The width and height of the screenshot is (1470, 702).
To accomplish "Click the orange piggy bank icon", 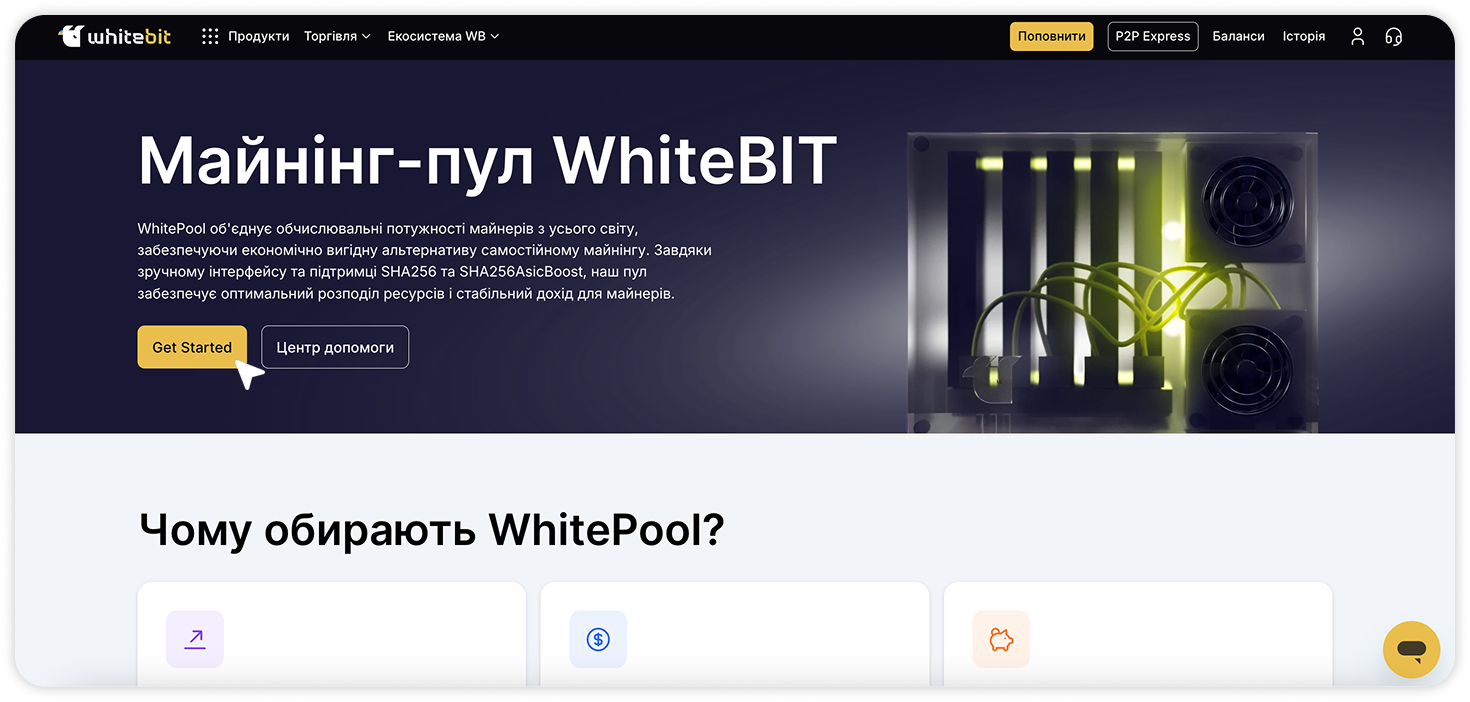I will (1001, 639).
